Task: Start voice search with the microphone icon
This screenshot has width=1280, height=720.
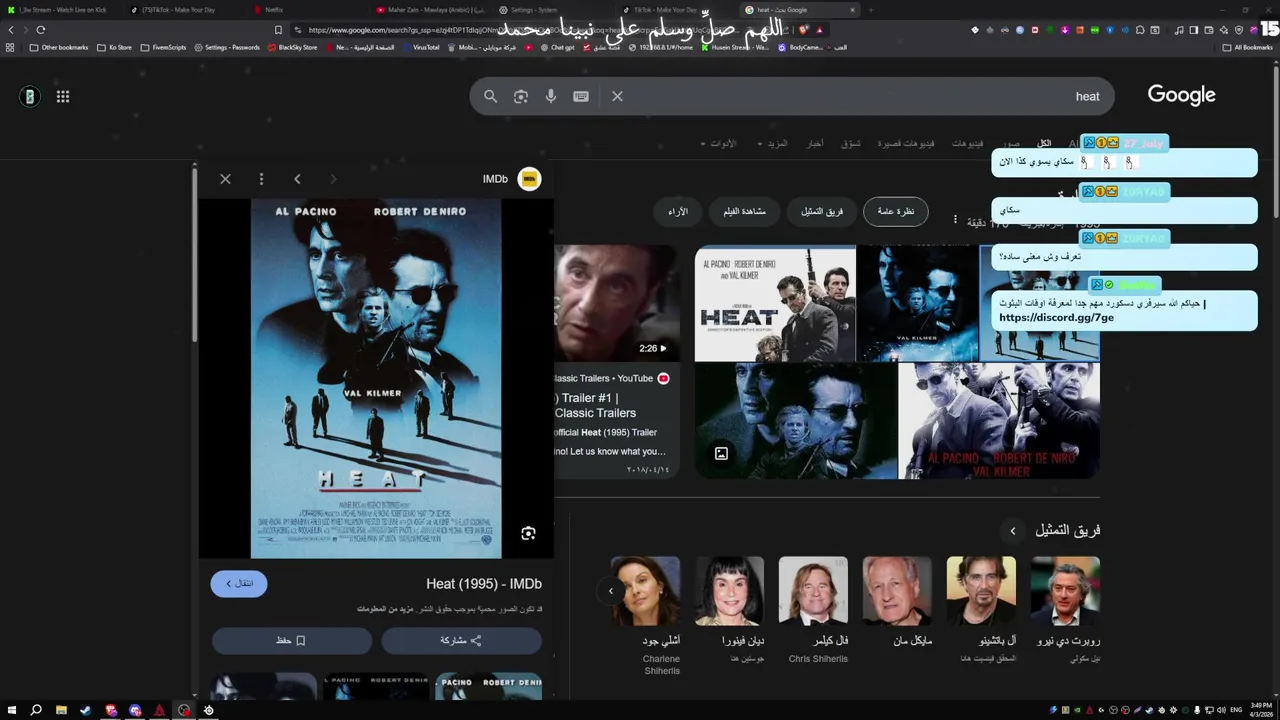Action: (550, 96)
